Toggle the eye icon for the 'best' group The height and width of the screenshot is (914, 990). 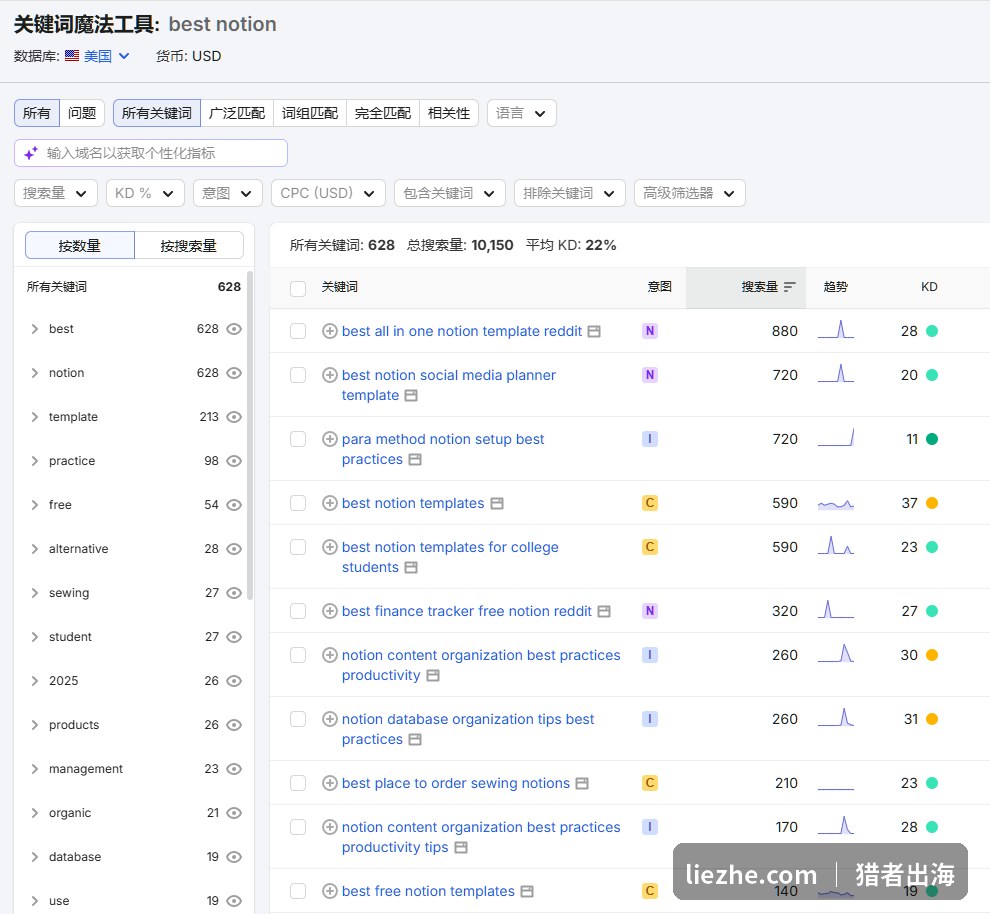coord(234,329)
